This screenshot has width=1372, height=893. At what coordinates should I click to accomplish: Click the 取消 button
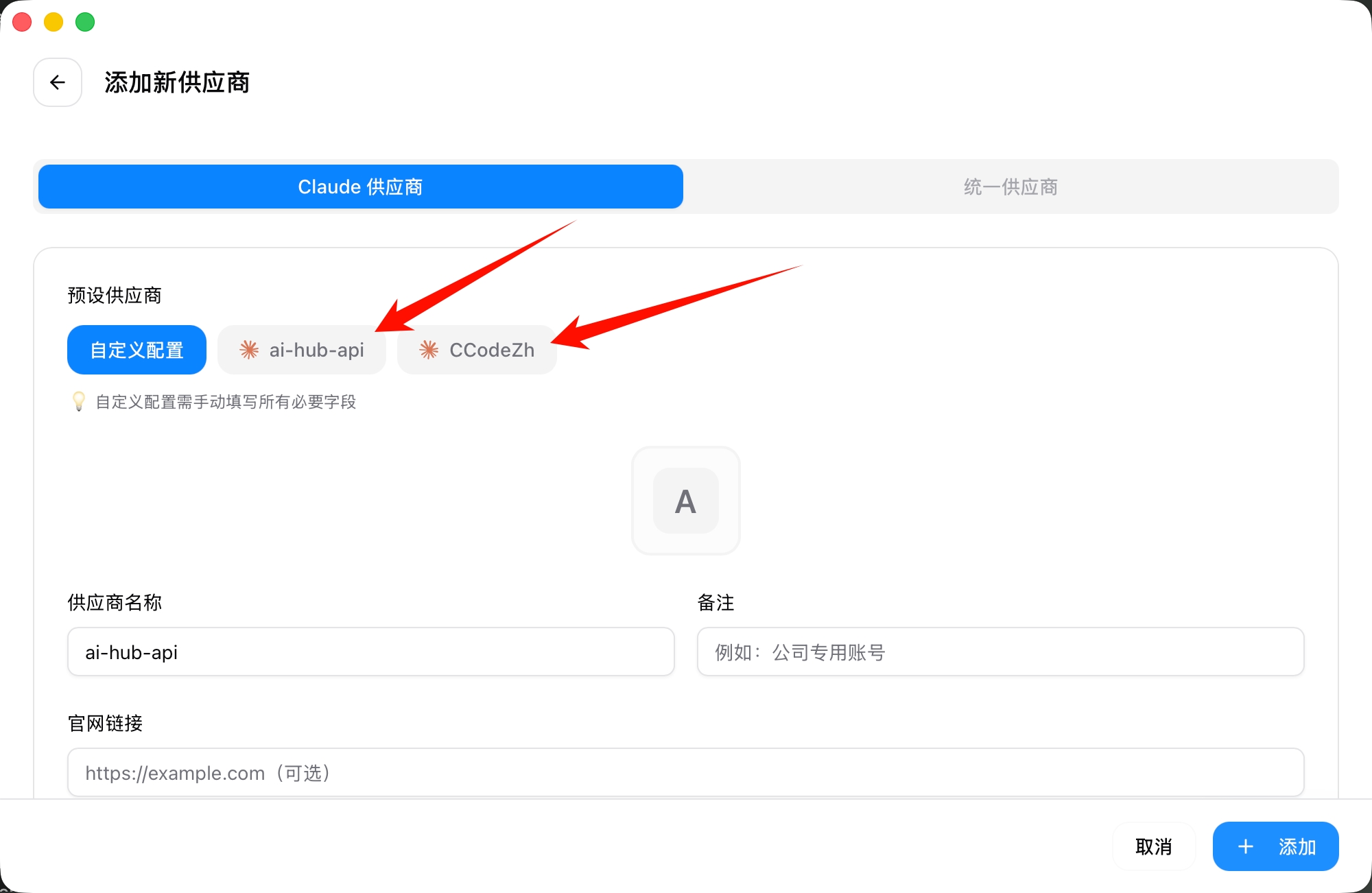1153,846
